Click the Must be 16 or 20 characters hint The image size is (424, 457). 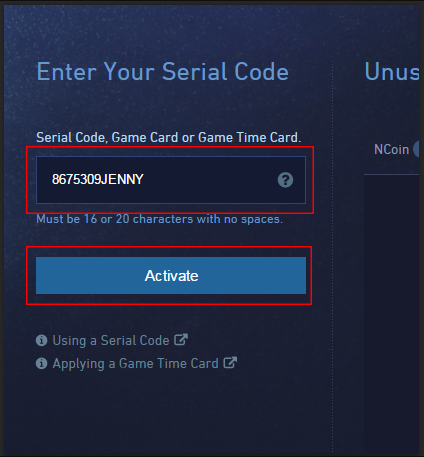point(159,219)
